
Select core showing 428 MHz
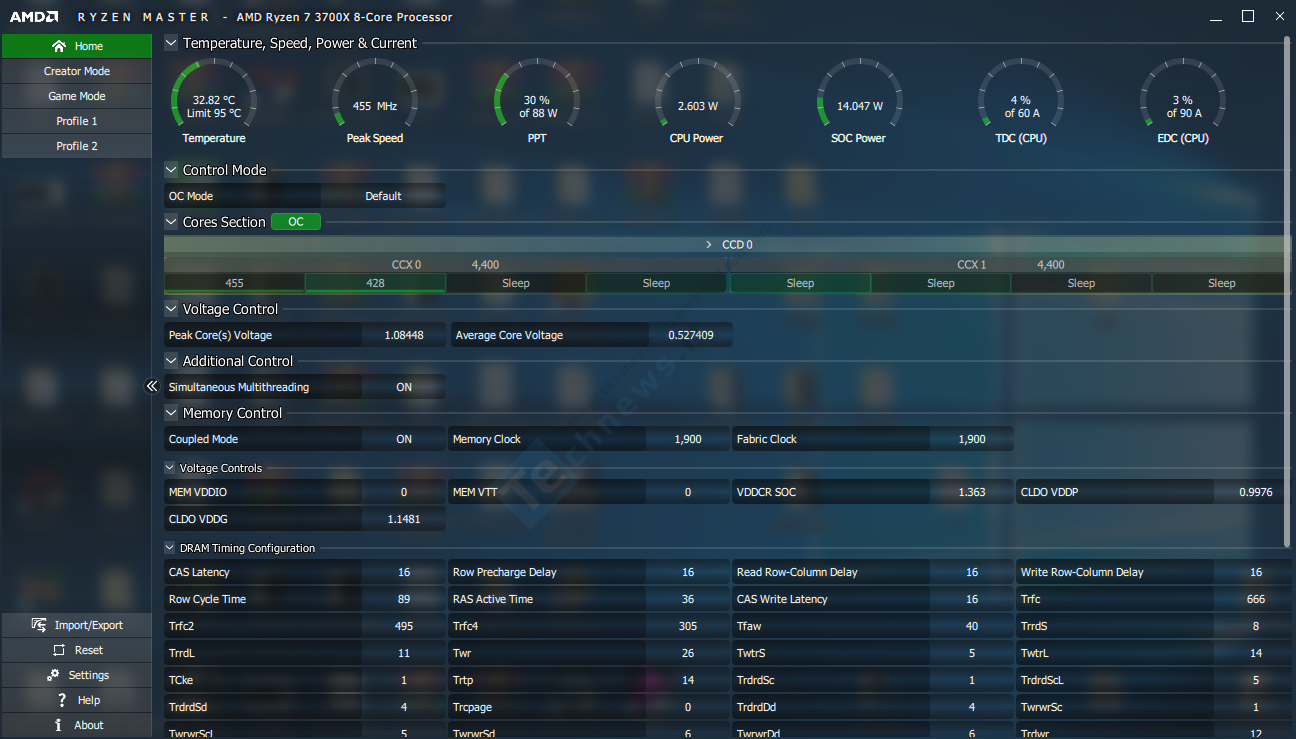coord(375,283)
